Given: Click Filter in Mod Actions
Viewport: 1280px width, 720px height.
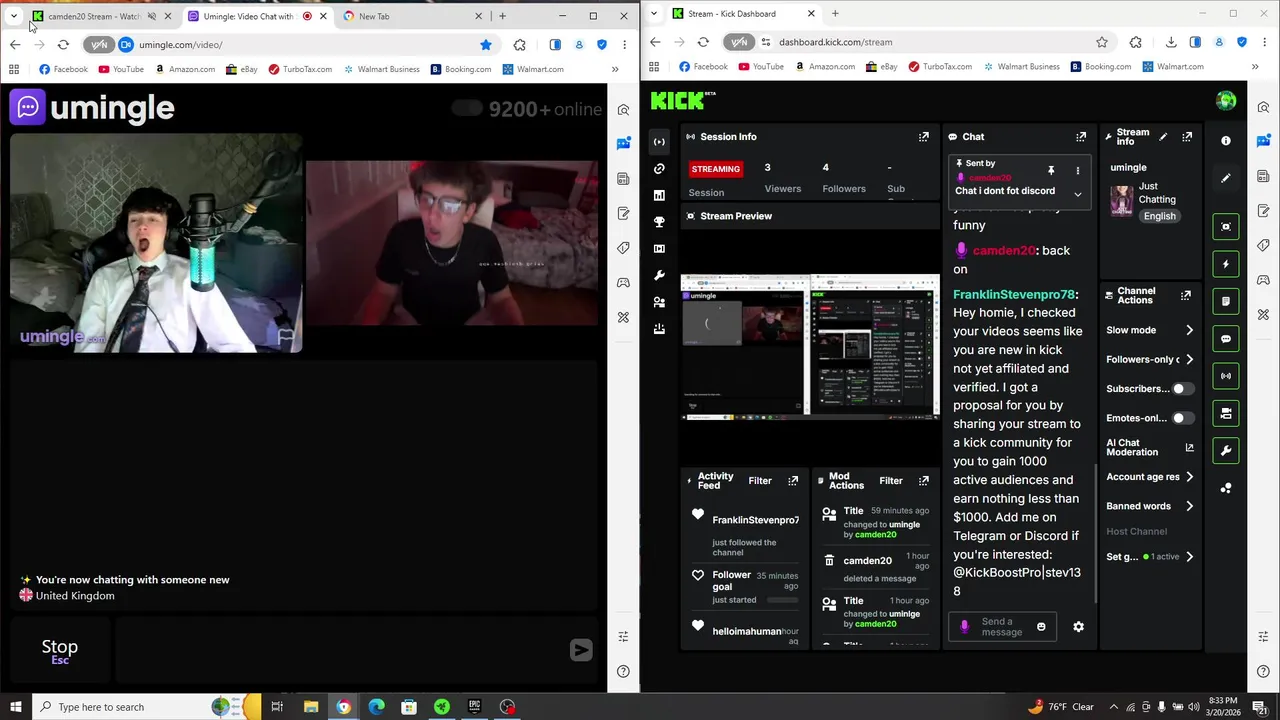Looking at the screenshot, I should click(x=890, y=481).
